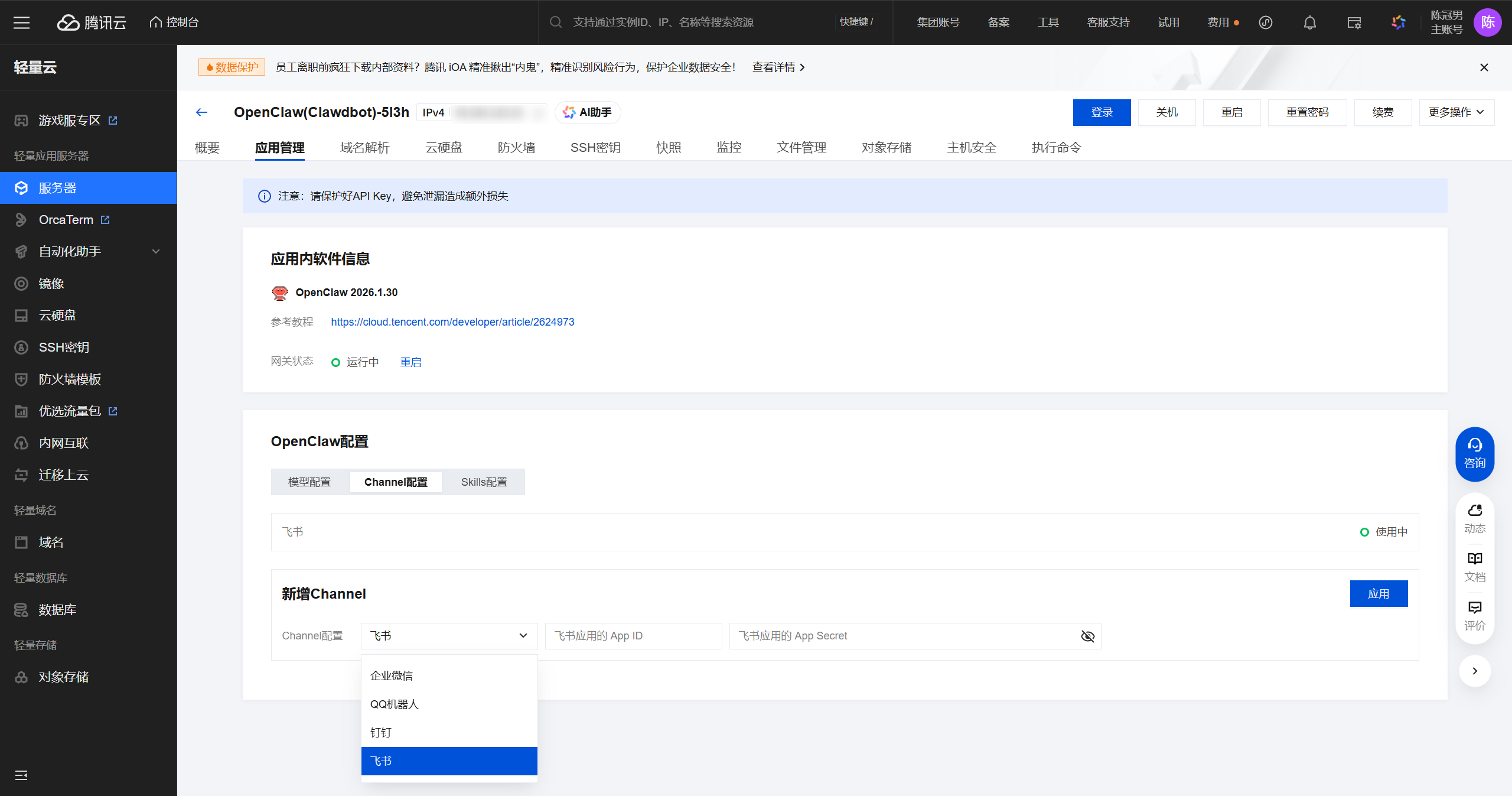Select 镜像 in the left sidebar
The image size is (1512, 796).
[x=51, y=283]
